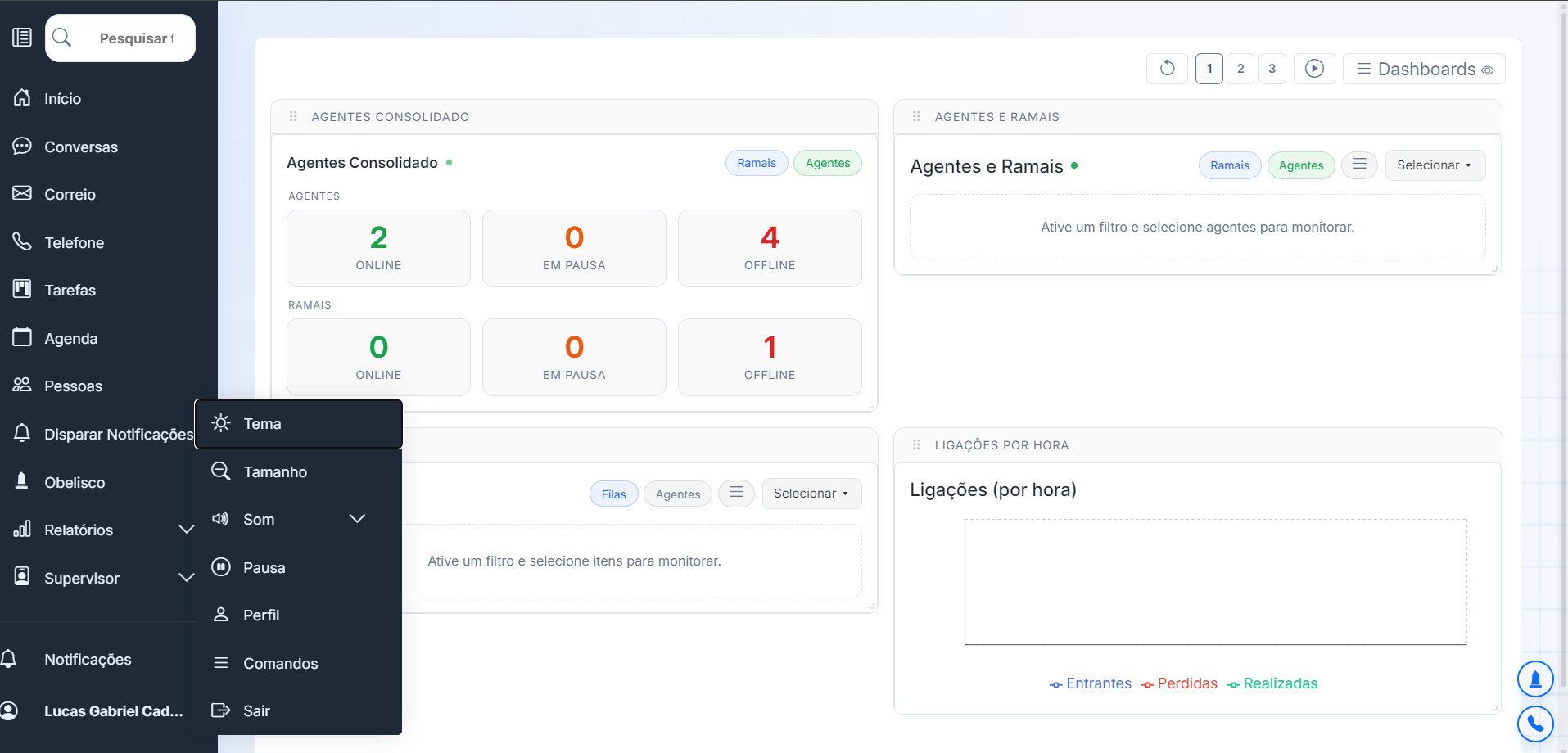The height and width of the screenshot is (753, 1568).
Task: Open the Dashboards menu button
Action: pos(1425,69)
